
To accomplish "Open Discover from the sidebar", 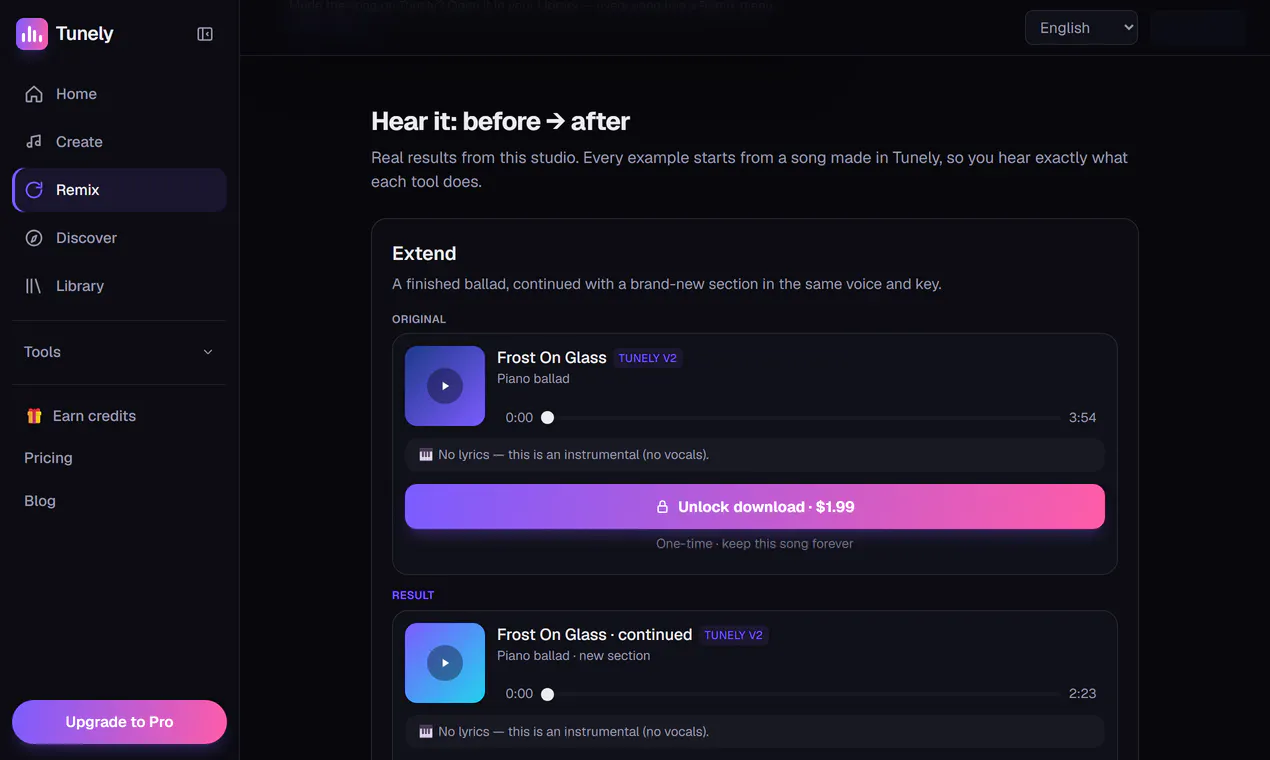I will pyautogui.click(x=119, y=238).
